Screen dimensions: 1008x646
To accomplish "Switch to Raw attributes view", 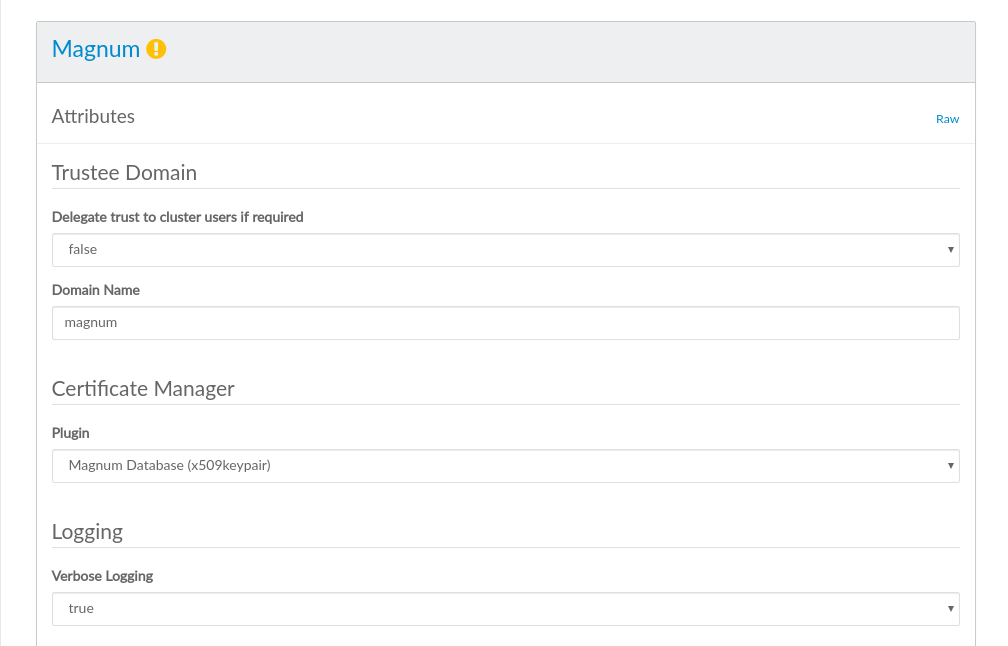I will pos(946,119).
